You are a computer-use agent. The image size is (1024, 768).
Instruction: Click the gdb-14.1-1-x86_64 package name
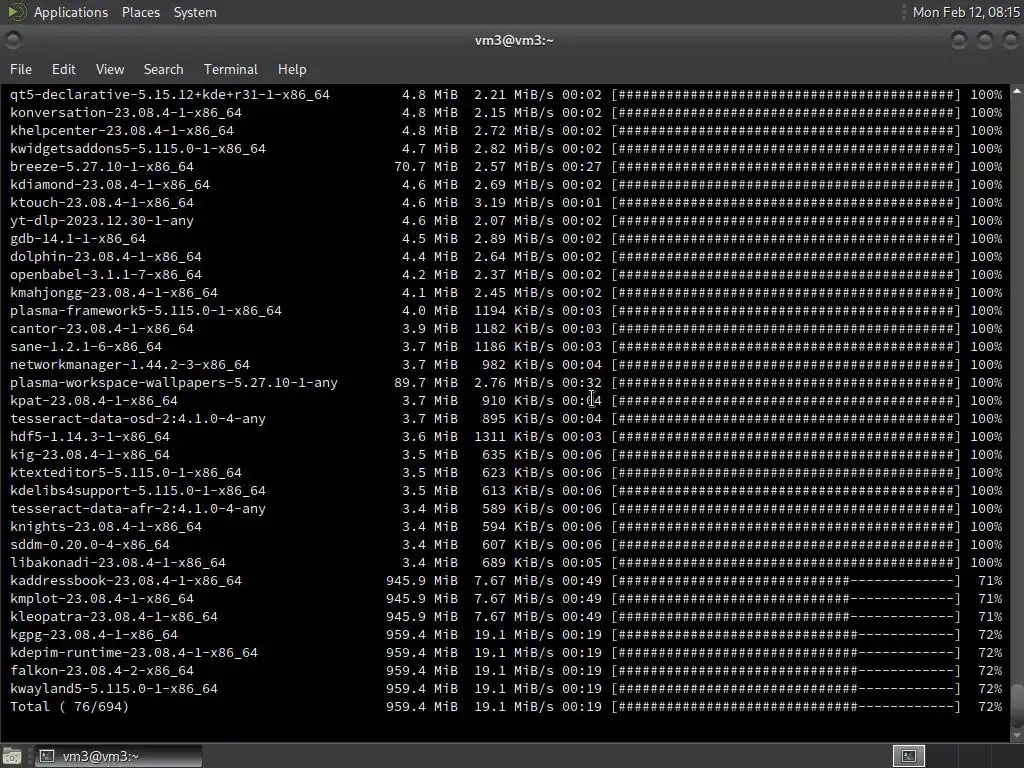tap(78, 238)
